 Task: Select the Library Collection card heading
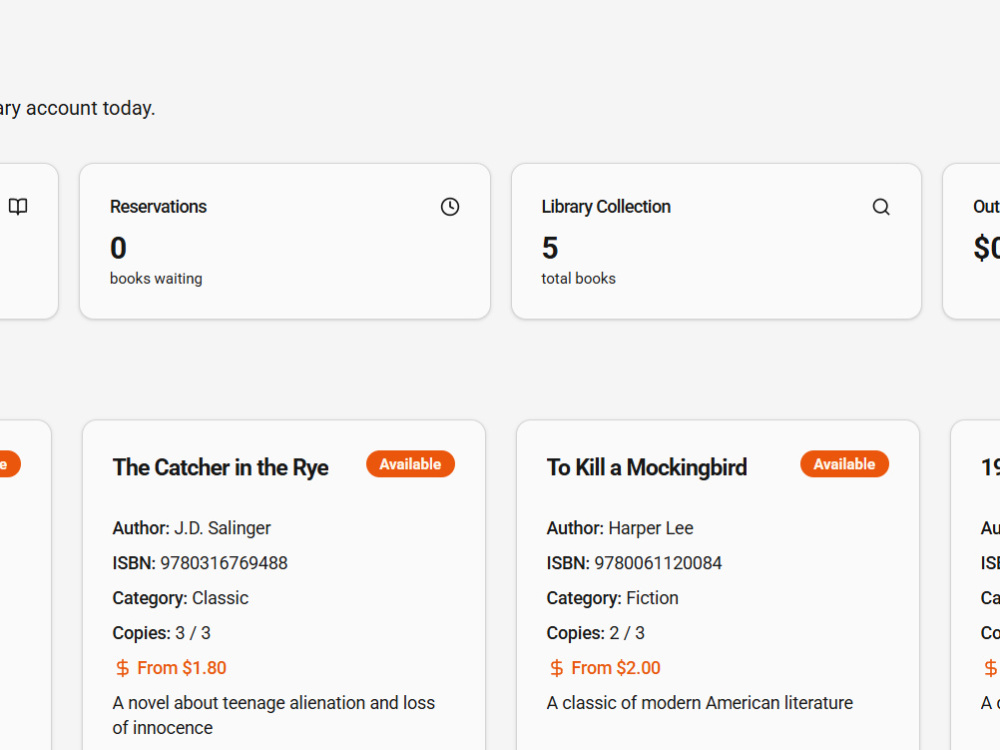[x=606, y=207]
